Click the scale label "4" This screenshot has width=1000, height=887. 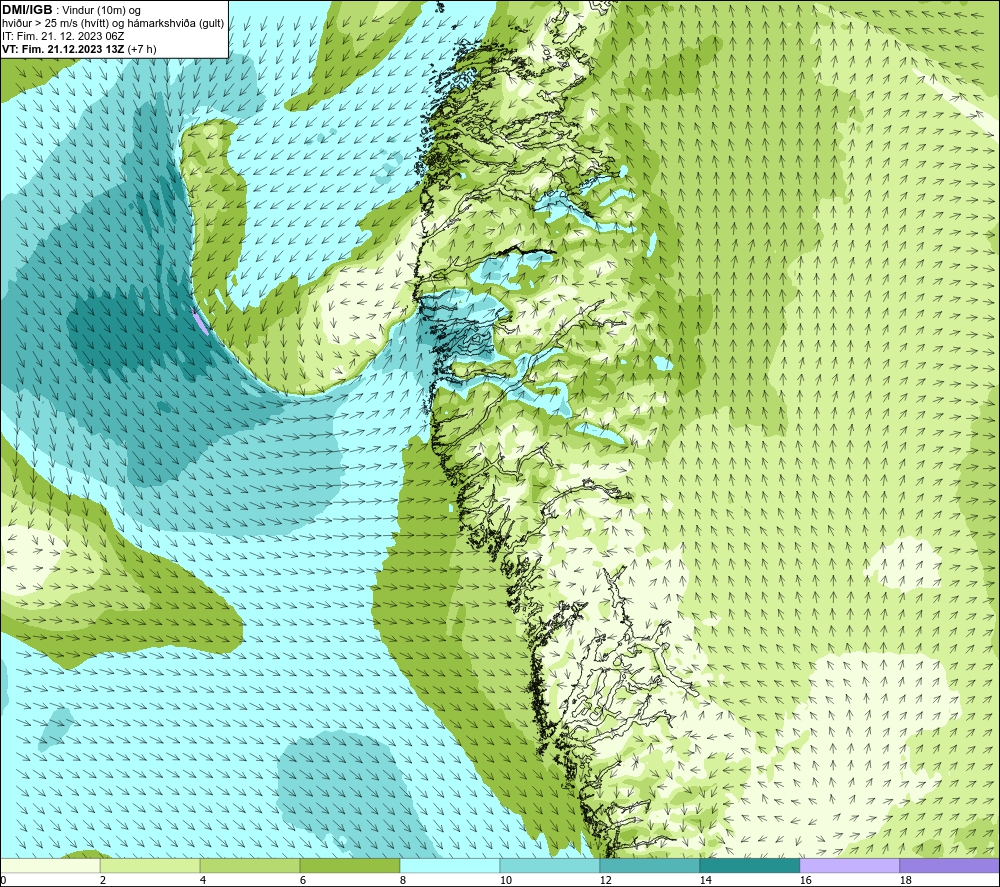[x=203, y=881]
